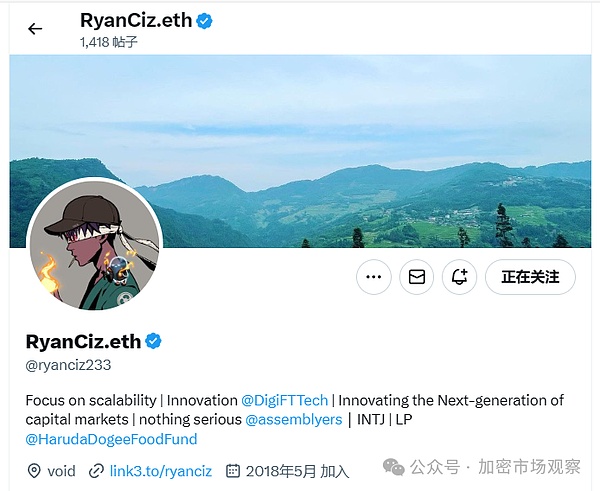Turn on post notifications bell icon
Image resolution: width=600 pixels, height=491 pixels.
click(x=459, y=277)
